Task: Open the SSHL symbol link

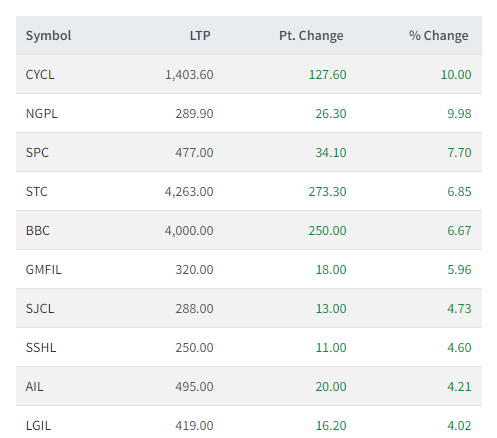Action: click(41, 347)
